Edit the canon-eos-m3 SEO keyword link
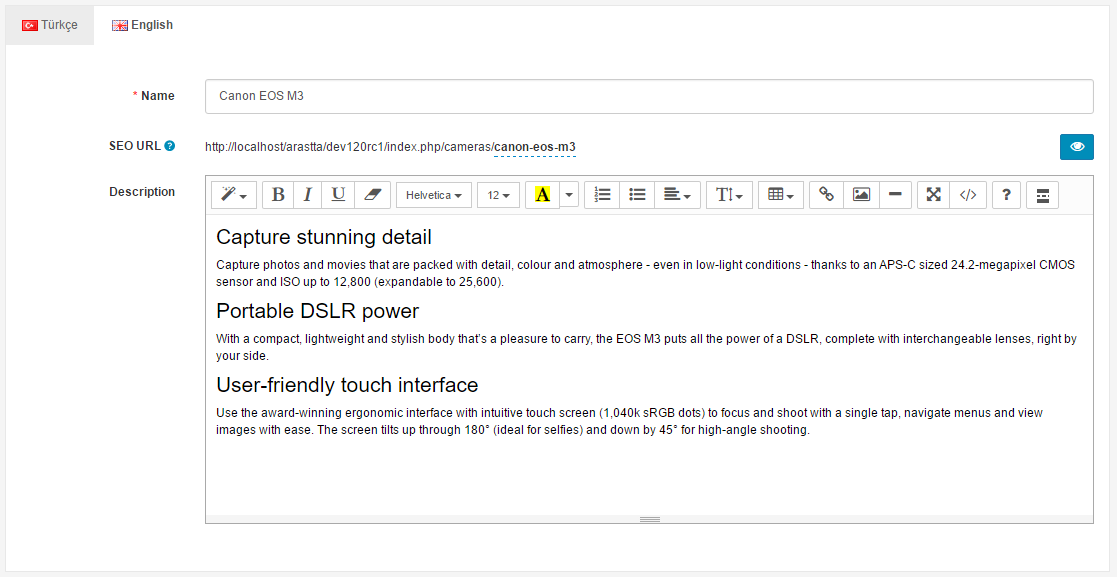Image resolution: width=1117 pixels, height=577 pixels. click(535, 147)
